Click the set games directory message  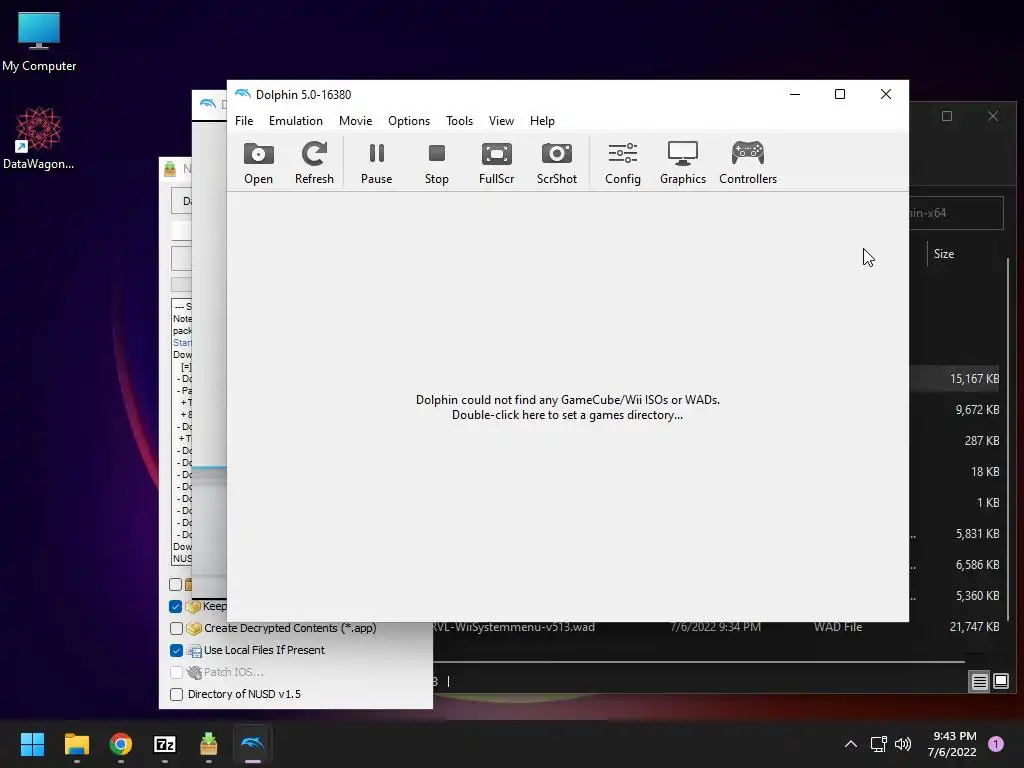click(x=568, y=408)
